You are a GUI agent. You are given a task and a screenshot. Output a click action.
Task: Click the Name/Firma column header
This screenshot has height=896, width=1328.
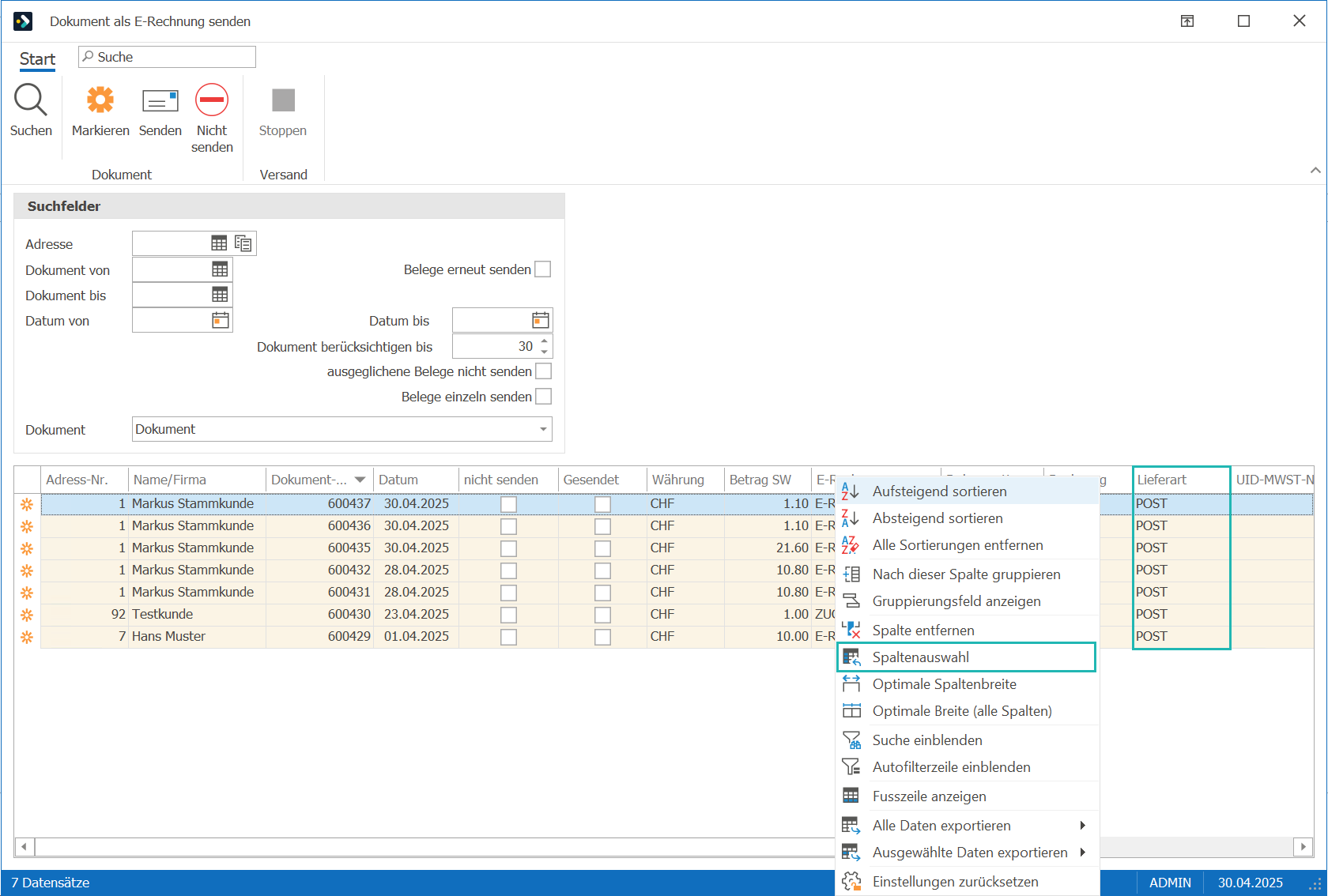coord(197,480)
